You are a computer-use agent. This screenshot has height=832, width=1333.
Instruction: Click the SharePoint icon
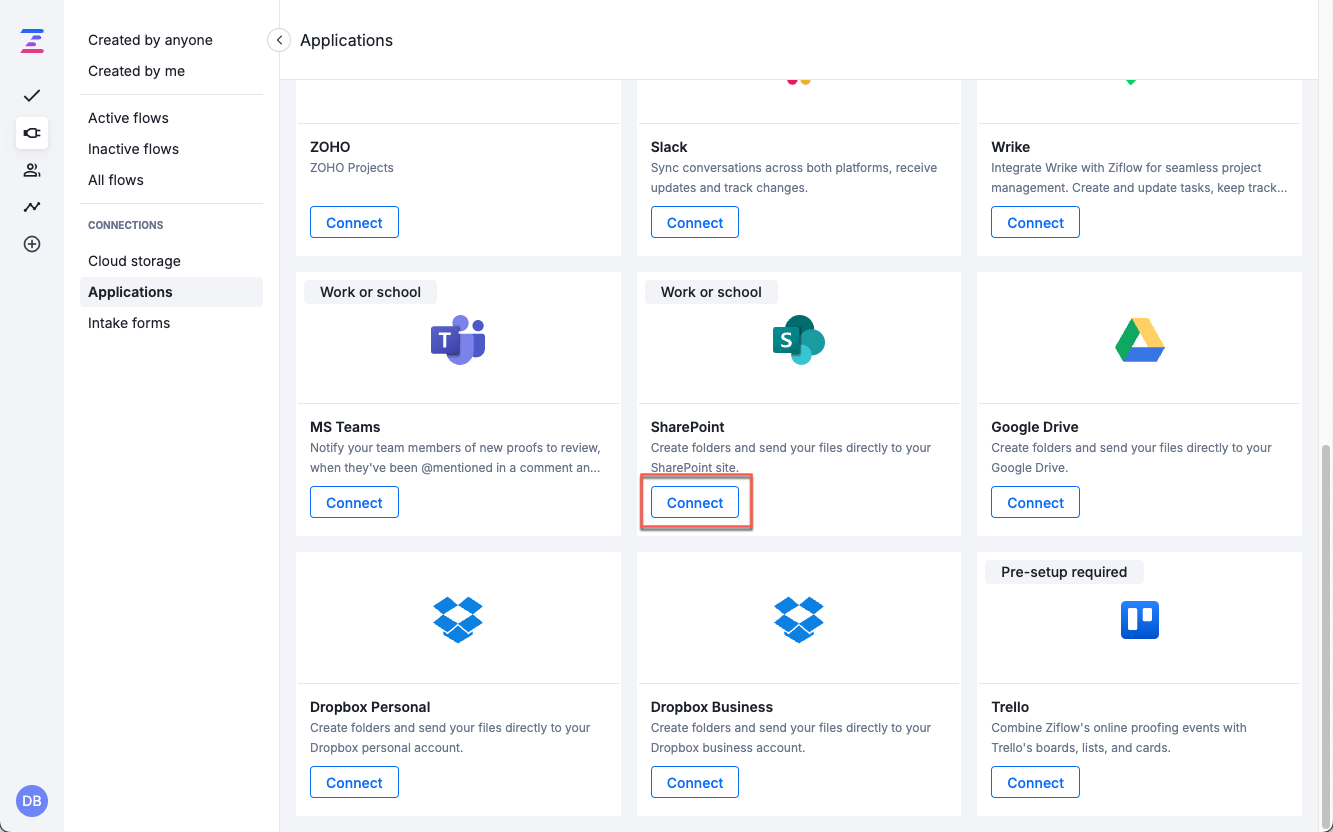797,339
